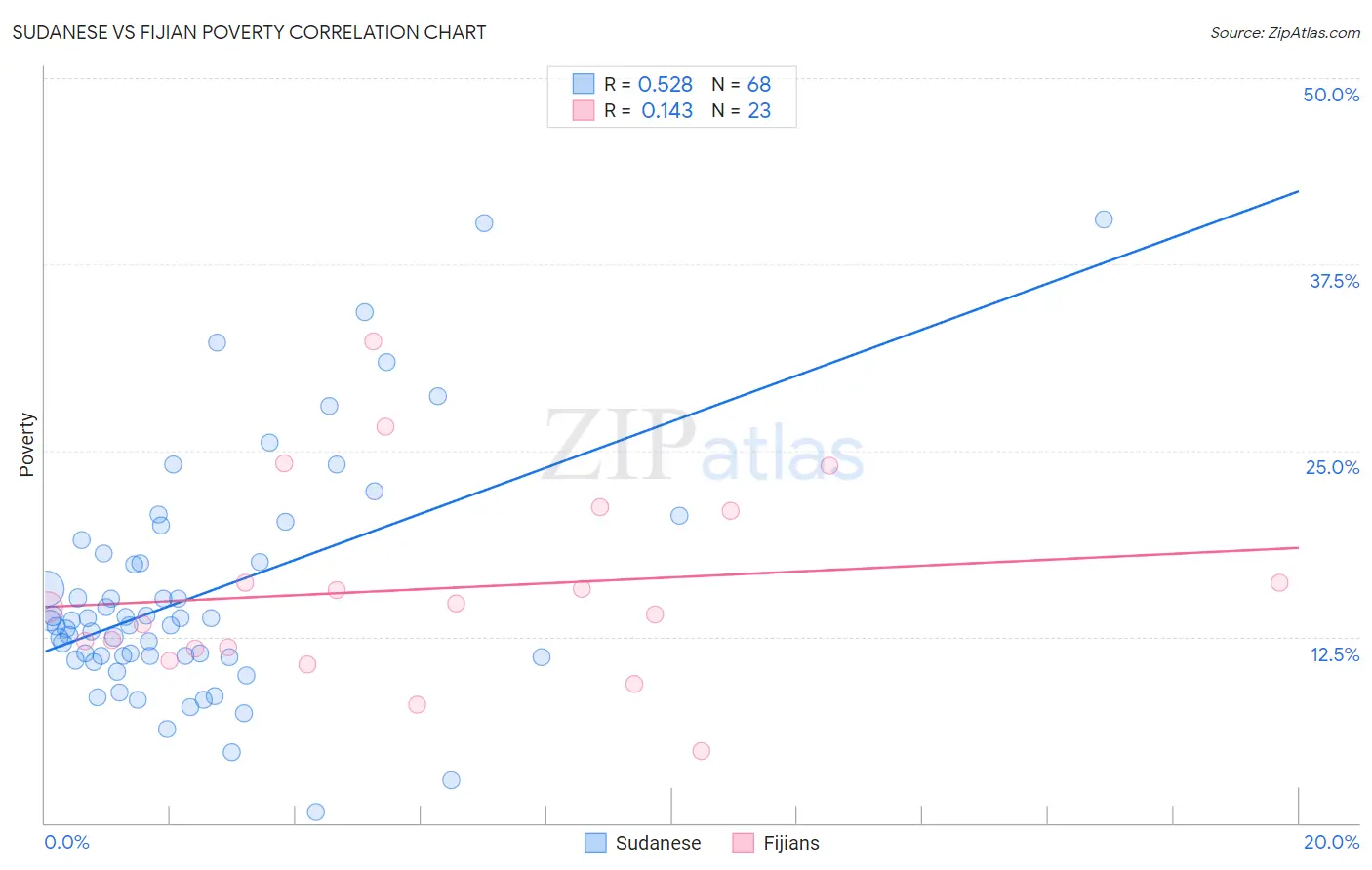The height and width of the screenshot is (870, 1372).
Task: Select the Sudanese legend label
Action: point(658,843)
